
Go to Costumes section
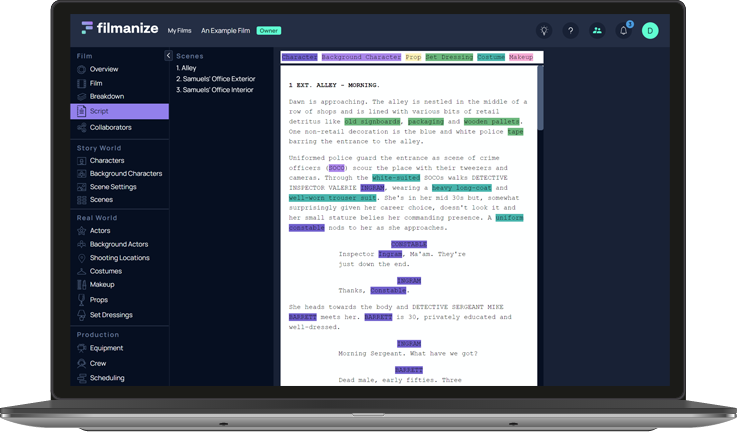point(105,271)
